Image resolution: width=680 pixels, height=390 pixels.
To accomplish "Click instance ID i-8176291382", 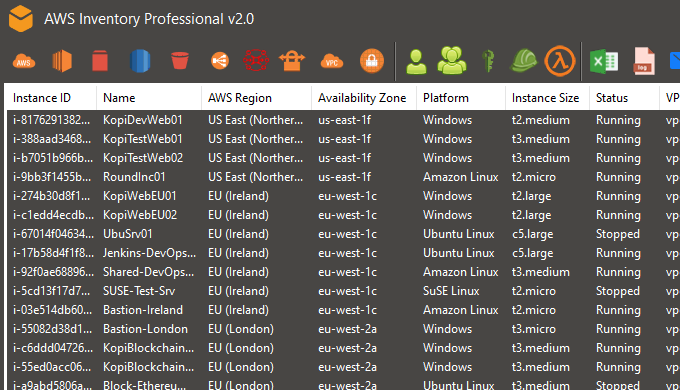I will pos(52,120).
